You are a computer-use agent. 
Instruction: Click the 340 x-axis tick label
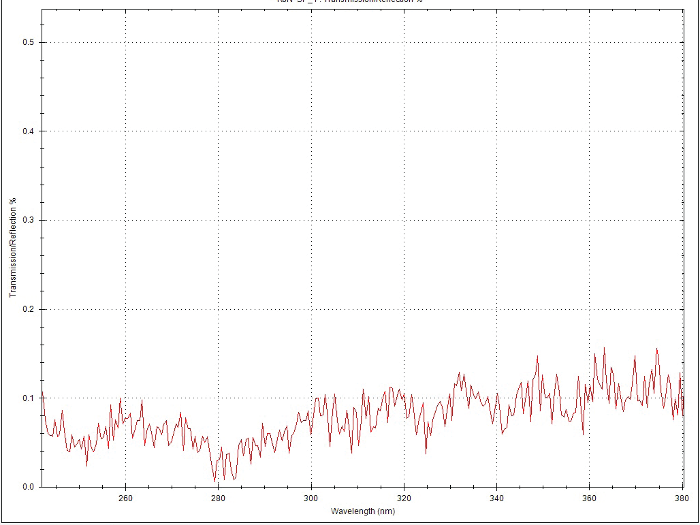(x=496, y=498)
